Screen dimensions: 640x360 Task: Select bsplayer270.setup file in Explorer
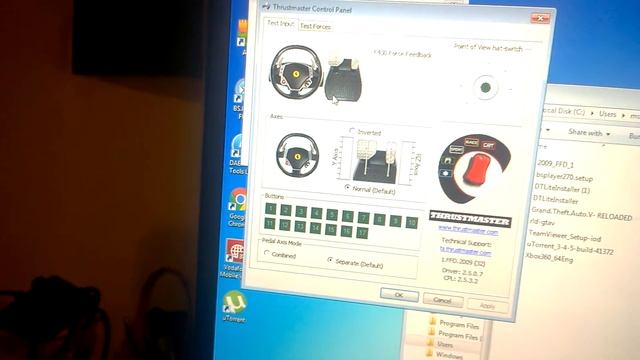click(x=564, y=178)
